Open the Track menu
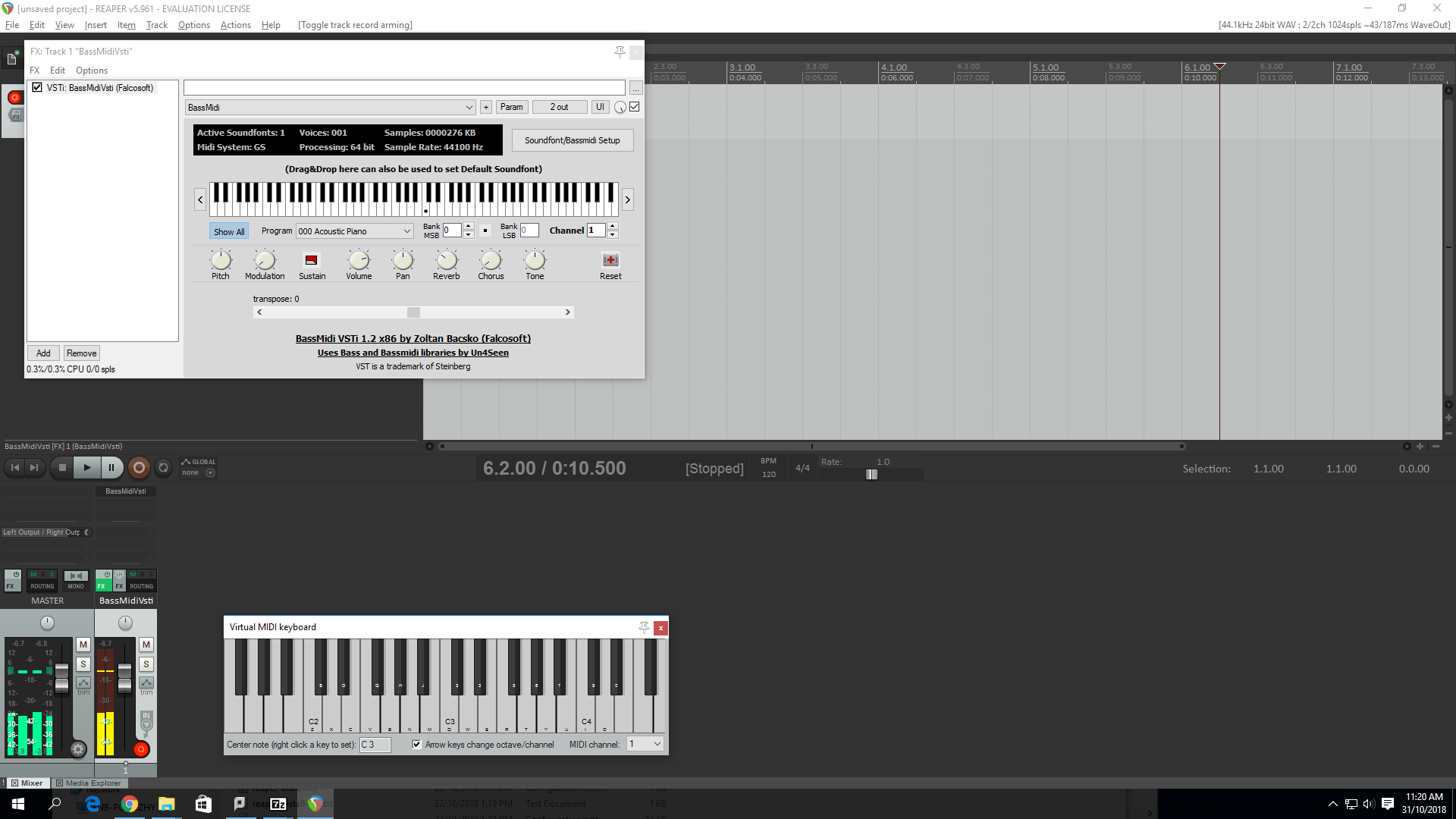The height and width of the screenshot is (819, 1456). pyautogui.click(x=157, y=25)
